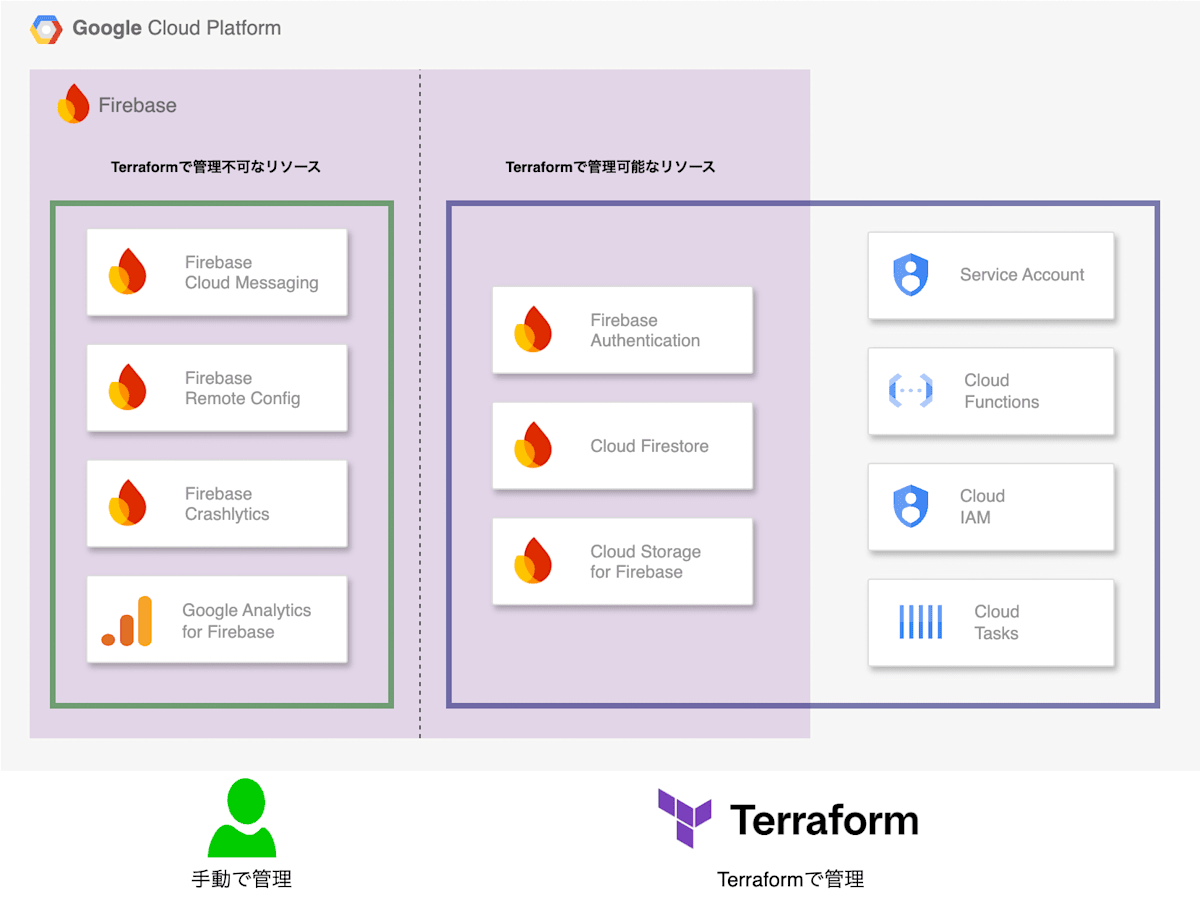Click the Cloud IAM shield icon
Viewport: 1200px width, 901px height.
coord(910,506)
